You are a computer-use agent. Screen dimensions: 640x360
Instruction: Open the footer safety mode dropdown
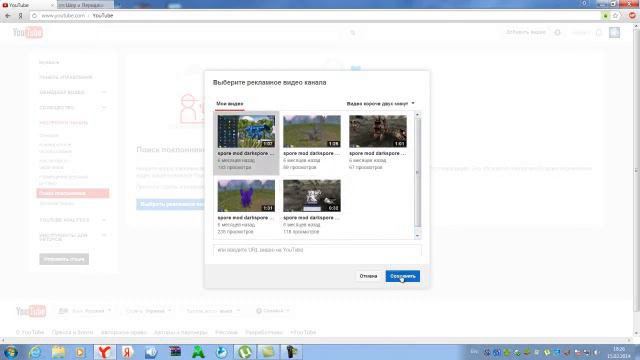point(213,311)
